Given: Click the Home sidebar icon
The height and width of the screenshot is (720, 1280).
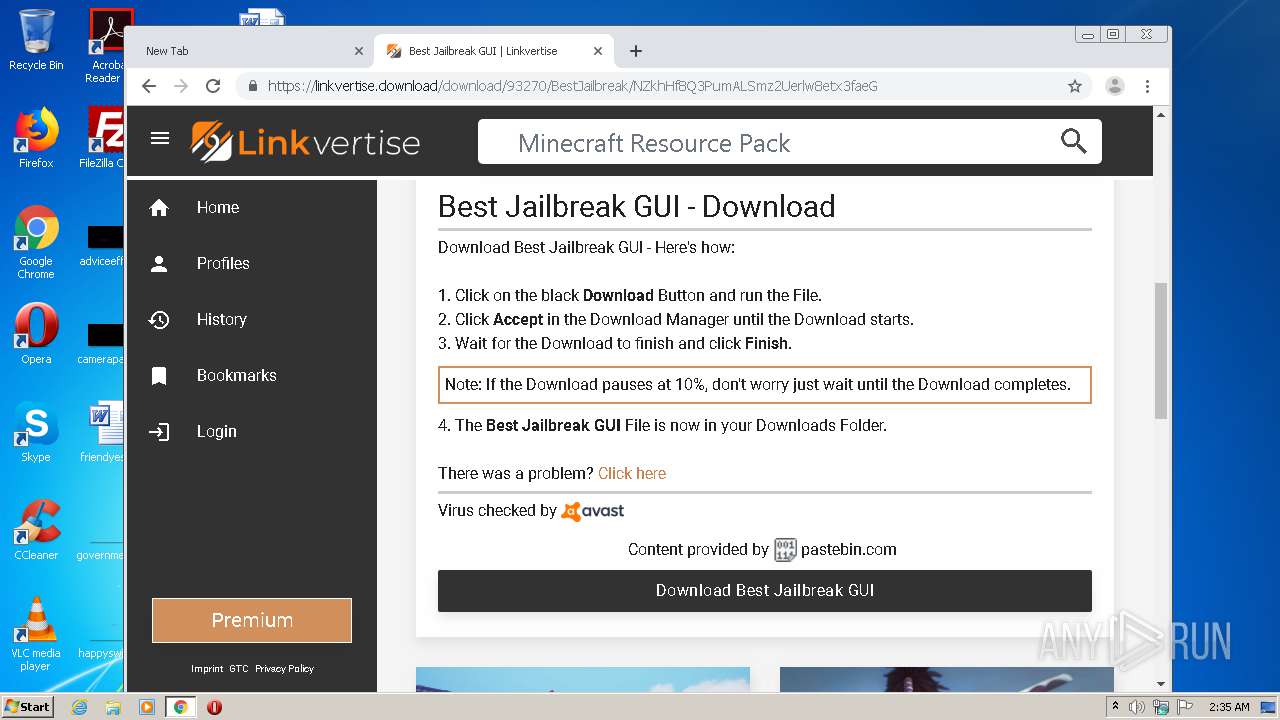Looking at the screenshot, I should coord(159,207).
